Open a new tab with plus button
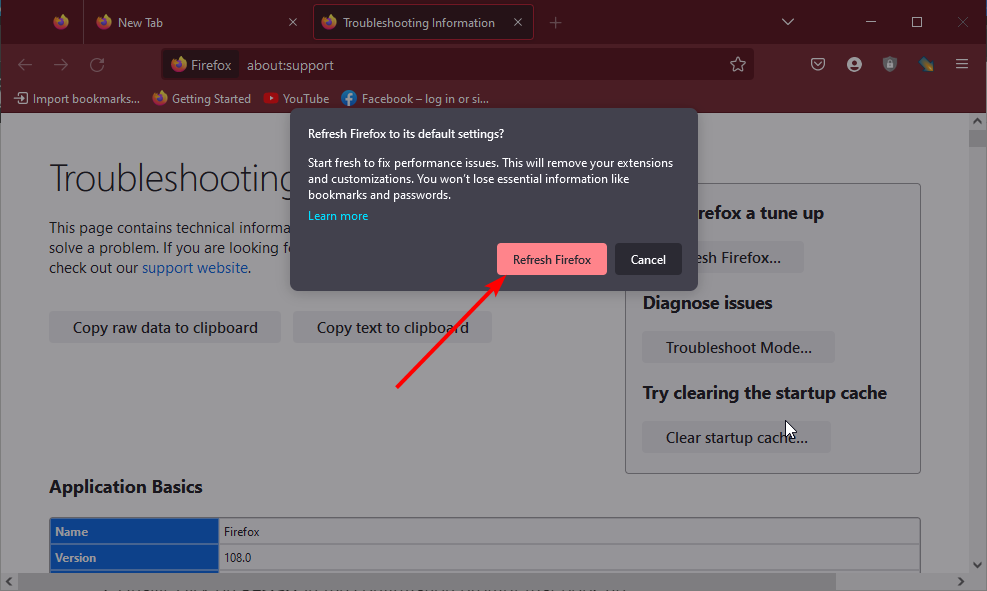 [555, 23]
